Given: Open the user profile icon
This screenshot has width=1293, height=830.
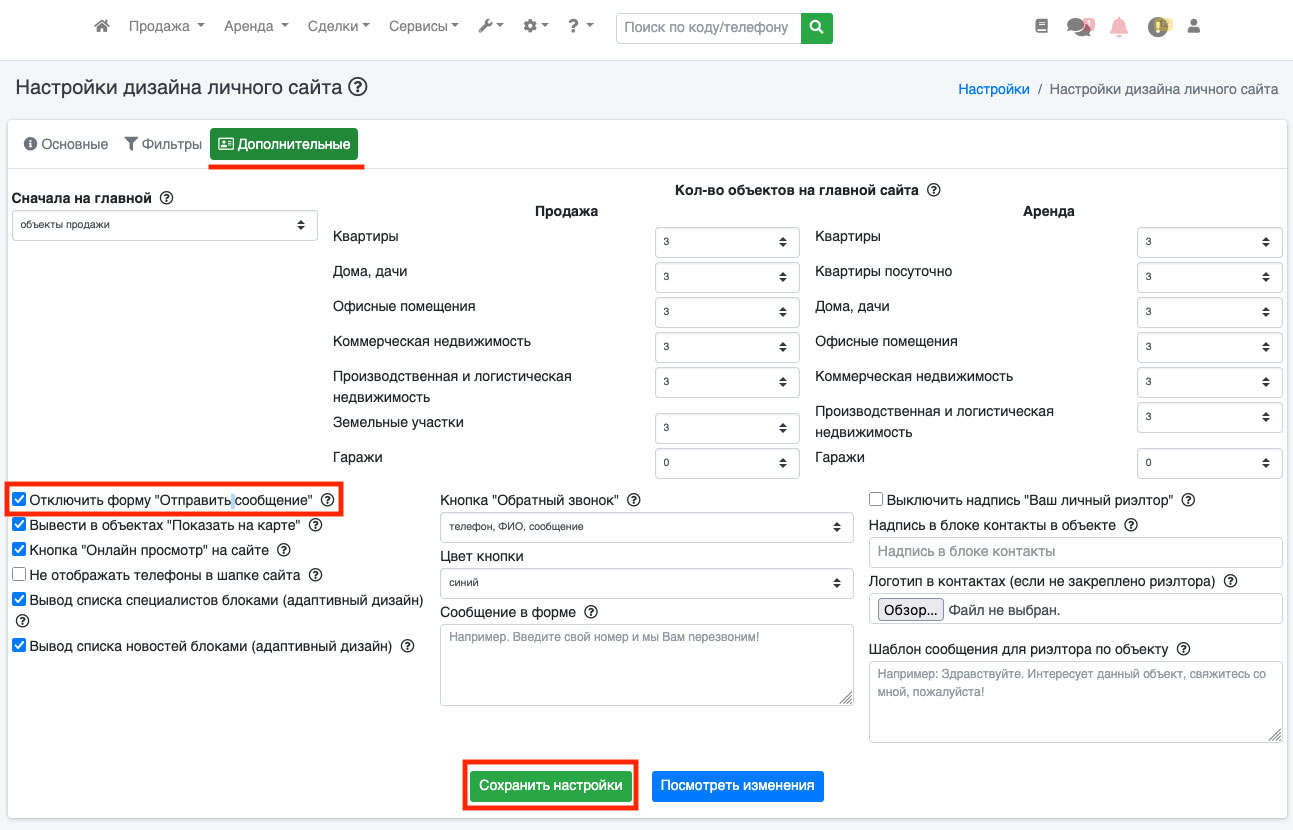Looking at the screenshot, I should pos(1193,27).
